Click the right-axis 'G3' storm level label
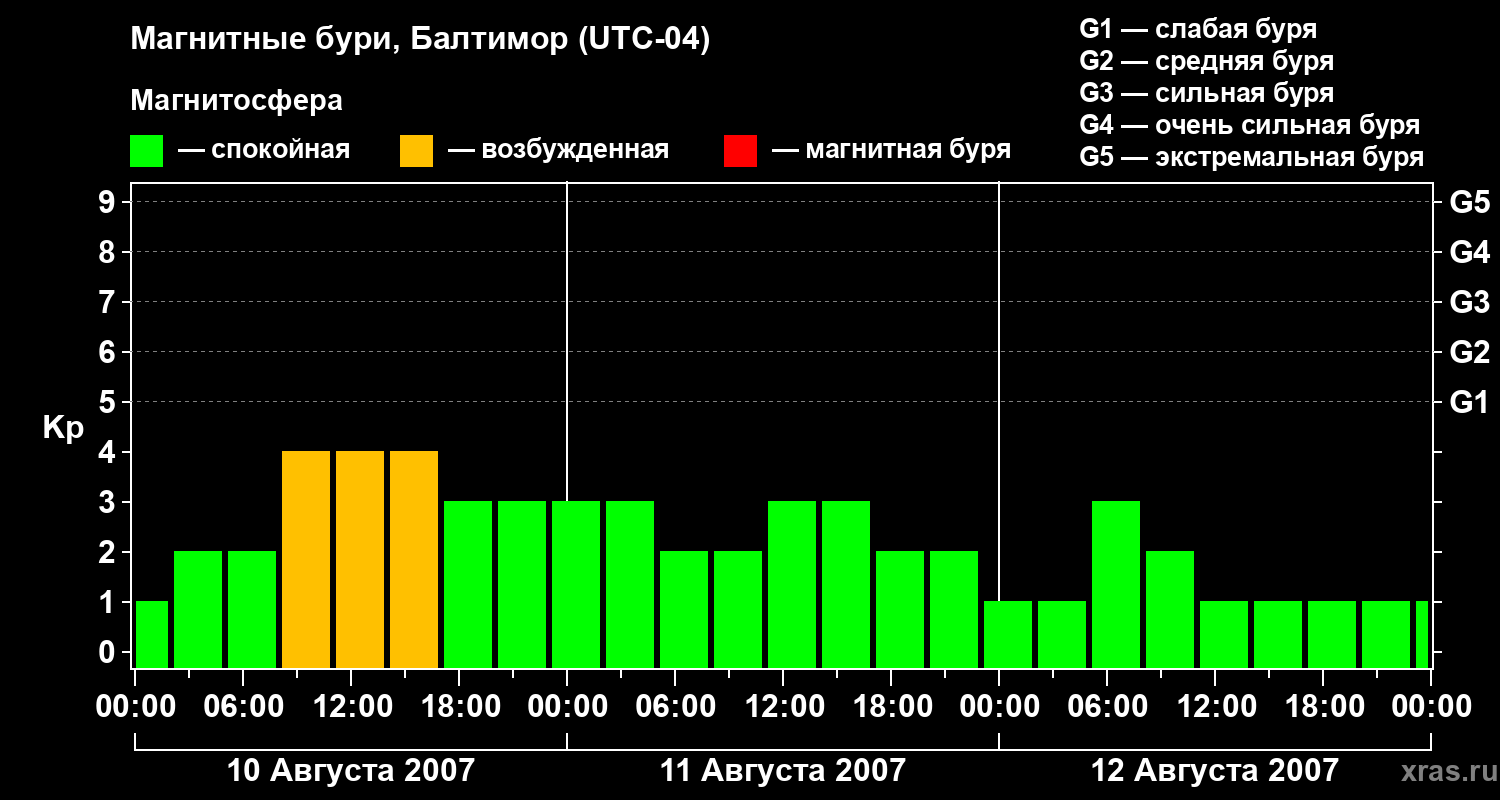Image resolution: width=1500 pixels, height=800 pixels. (1469, 302)
